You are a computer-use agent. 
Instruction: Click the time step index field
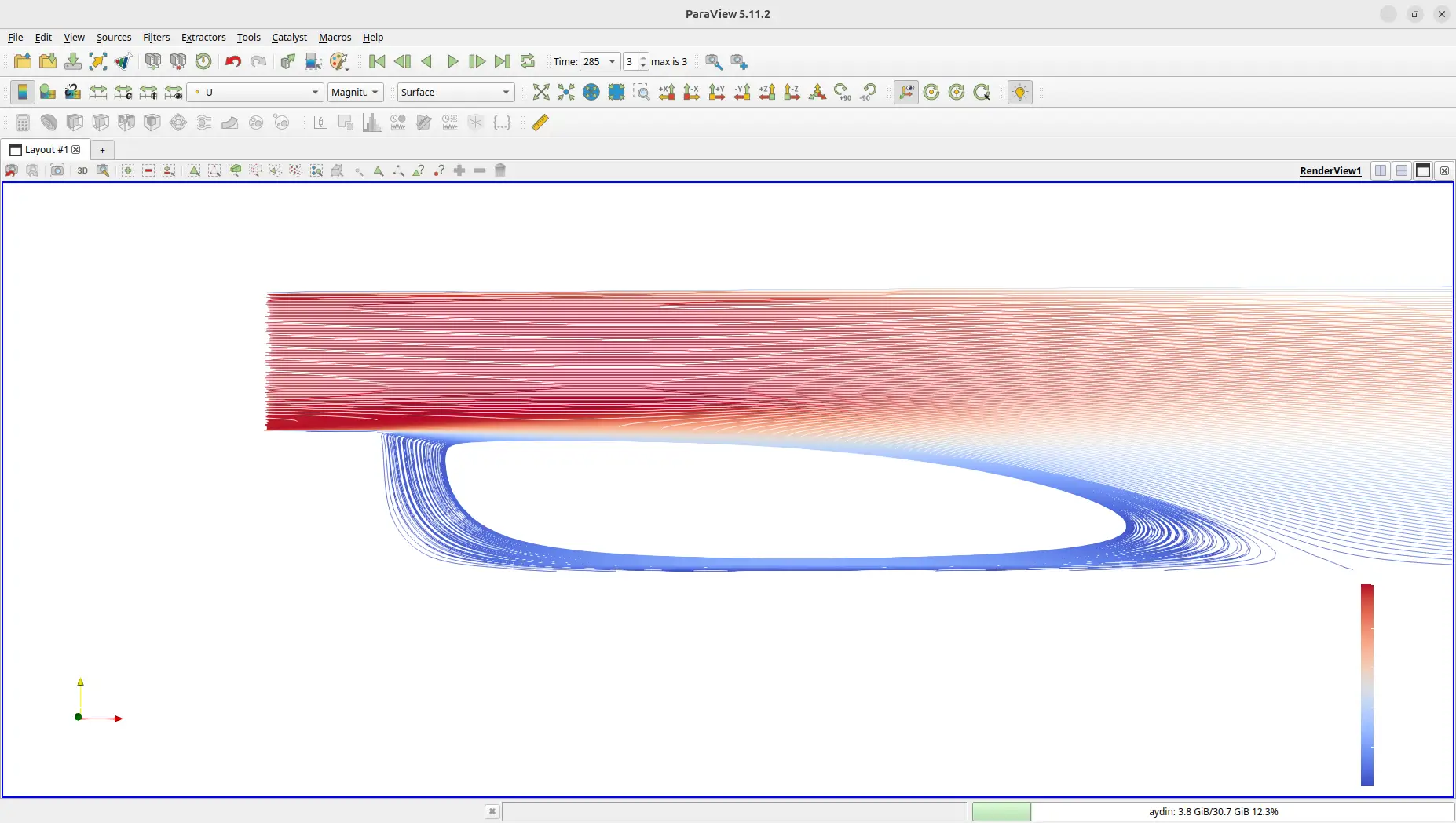click(630, 61)
